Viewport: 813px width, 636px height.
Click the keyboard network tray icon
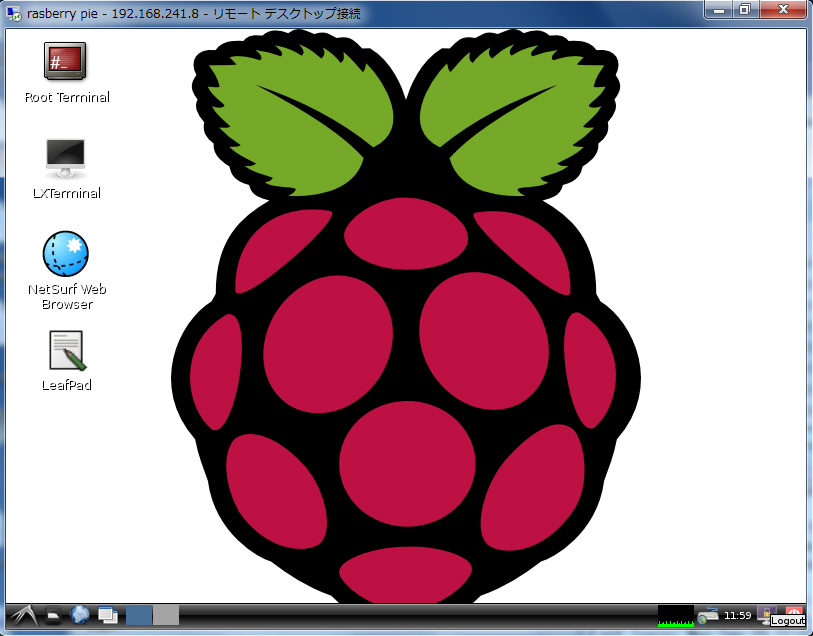point(708,615)
